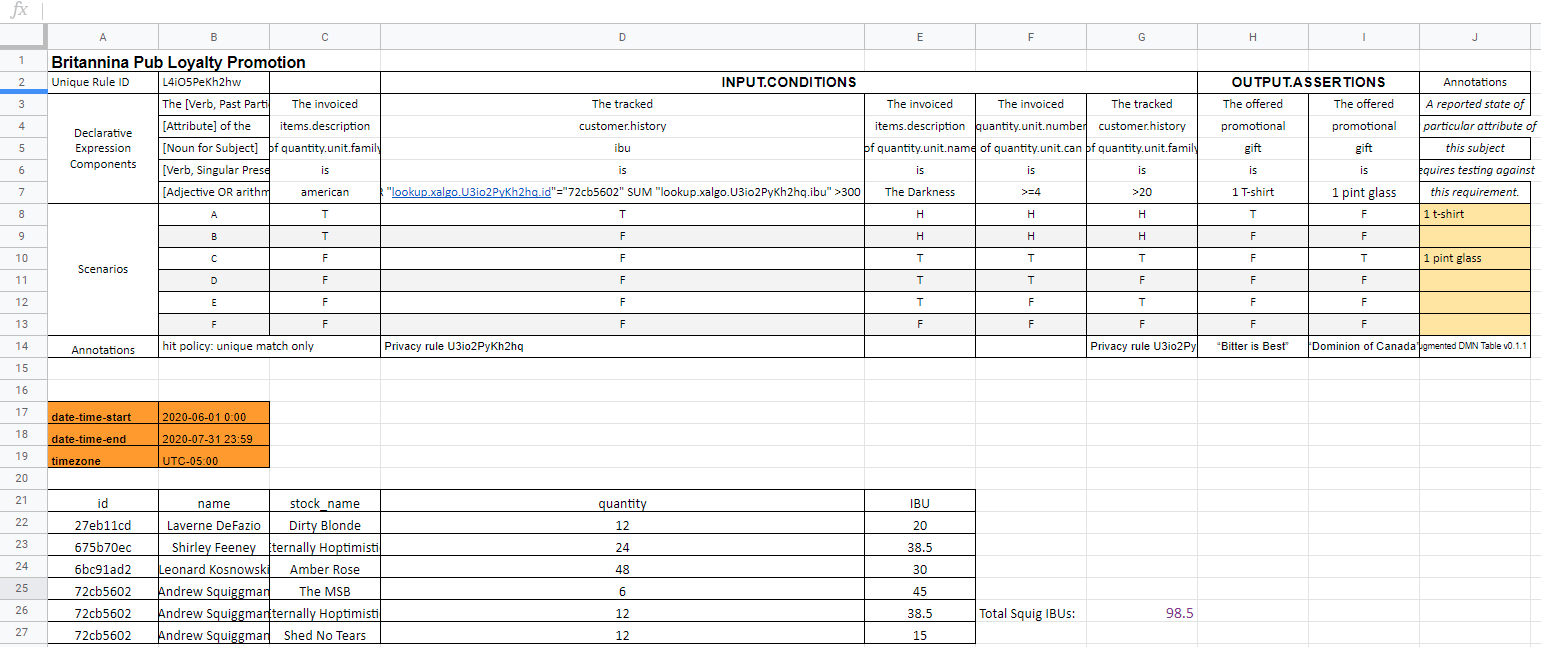Click the 'Bitter is Best' annotation cell
The width and height of the screenshot is (1541, 647).
(x=1253, y=346)
